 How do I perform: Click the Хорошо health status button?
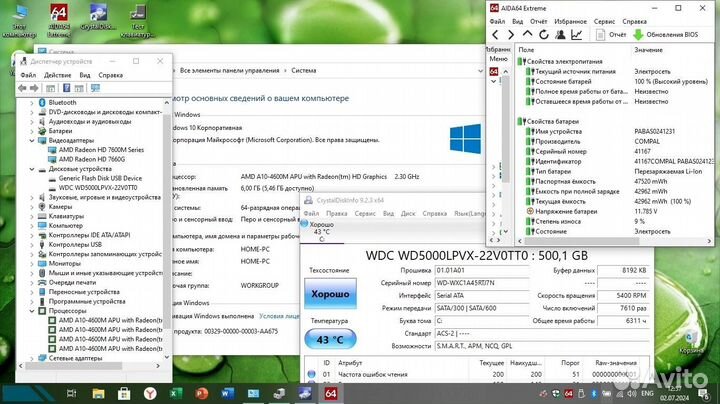330,294
